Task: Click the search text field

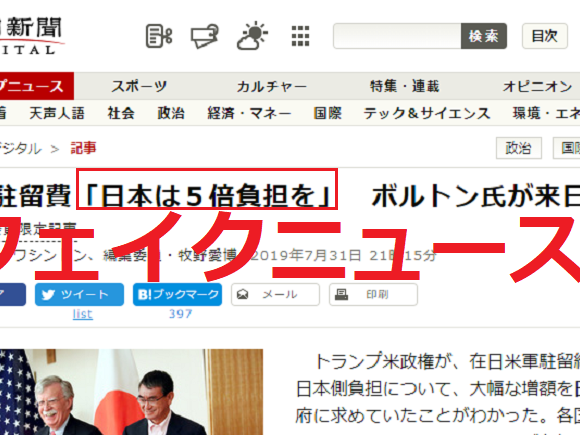Action: pyautogui.click(x=397, y=36)
